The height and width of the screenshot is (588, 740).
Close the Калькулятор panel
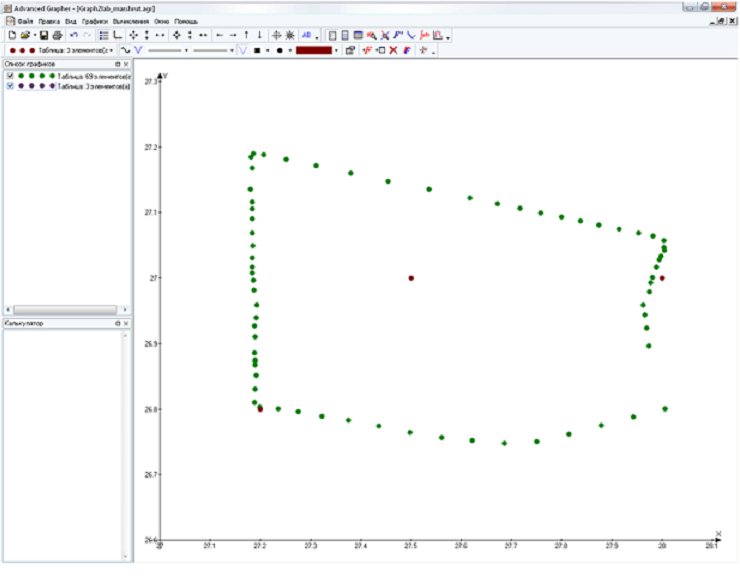point(126,323)
